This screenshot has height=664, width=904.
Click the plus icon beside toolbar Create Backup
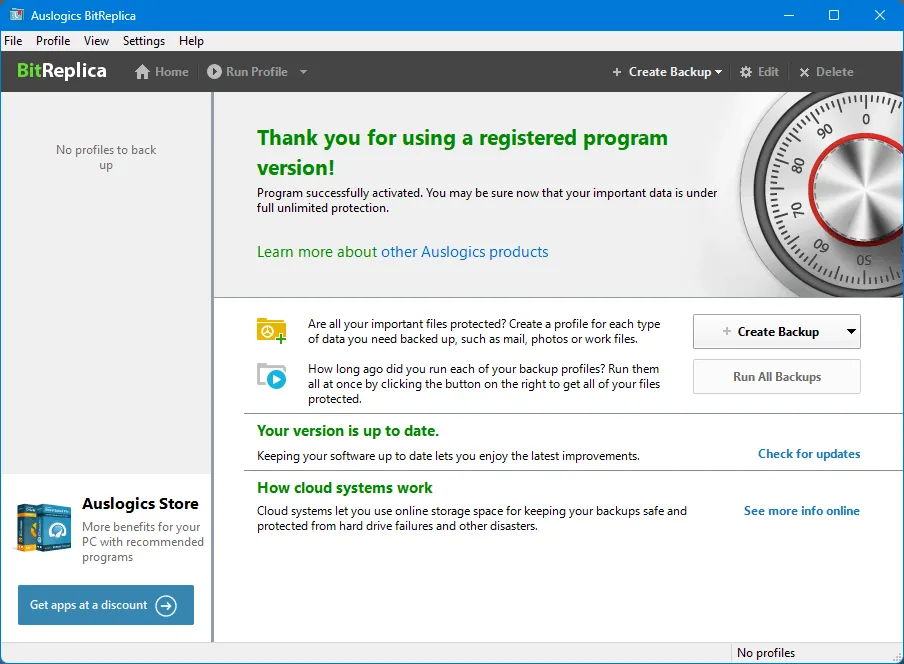click(616, 72)
